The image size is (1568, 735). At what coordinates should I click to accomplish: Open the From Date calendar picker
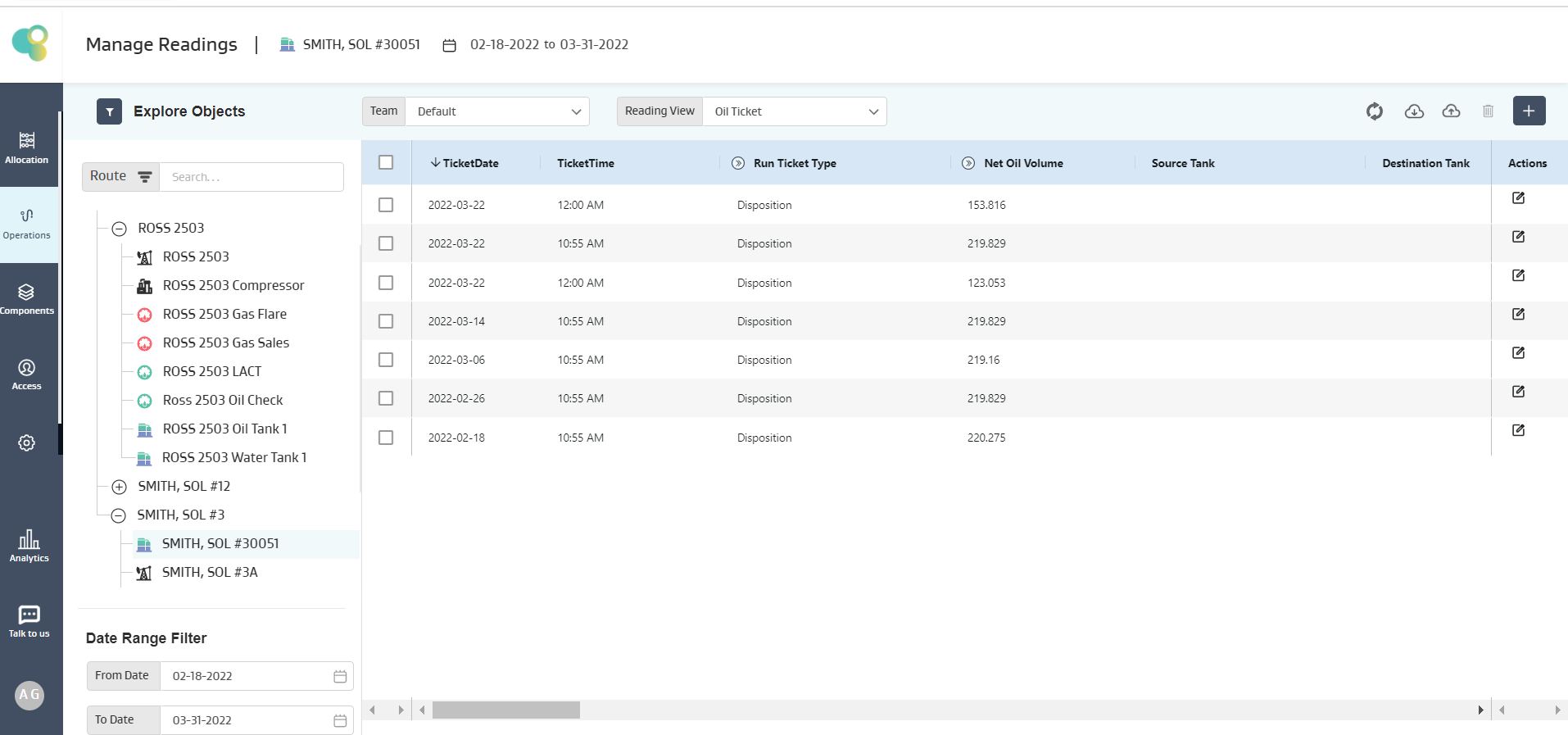340,676
